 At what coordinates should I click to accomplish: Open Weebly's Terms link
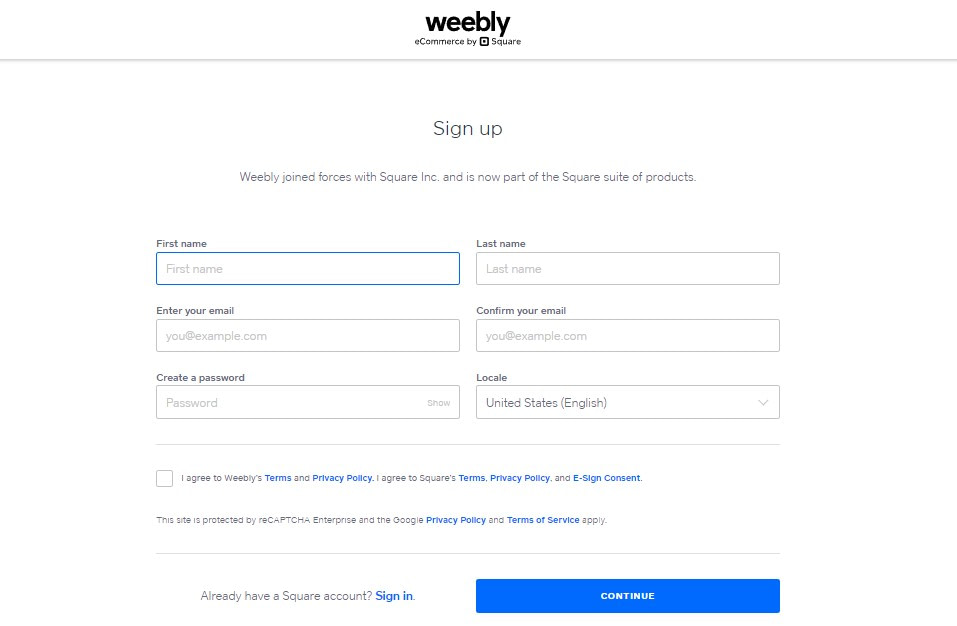tap(279, 478)
